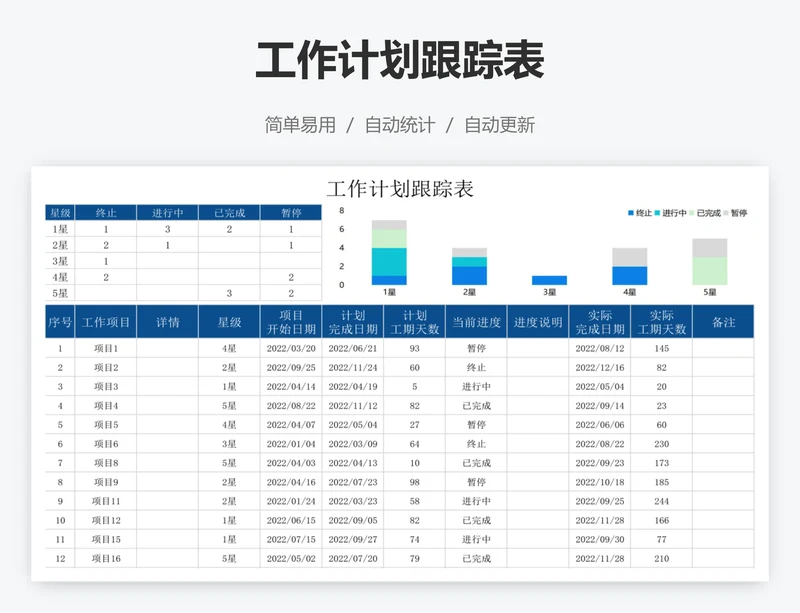The width and height of the screenshot is (800, 613).
Task: Click start date cell 2022/07/15
Action: [x=291, y=540]
